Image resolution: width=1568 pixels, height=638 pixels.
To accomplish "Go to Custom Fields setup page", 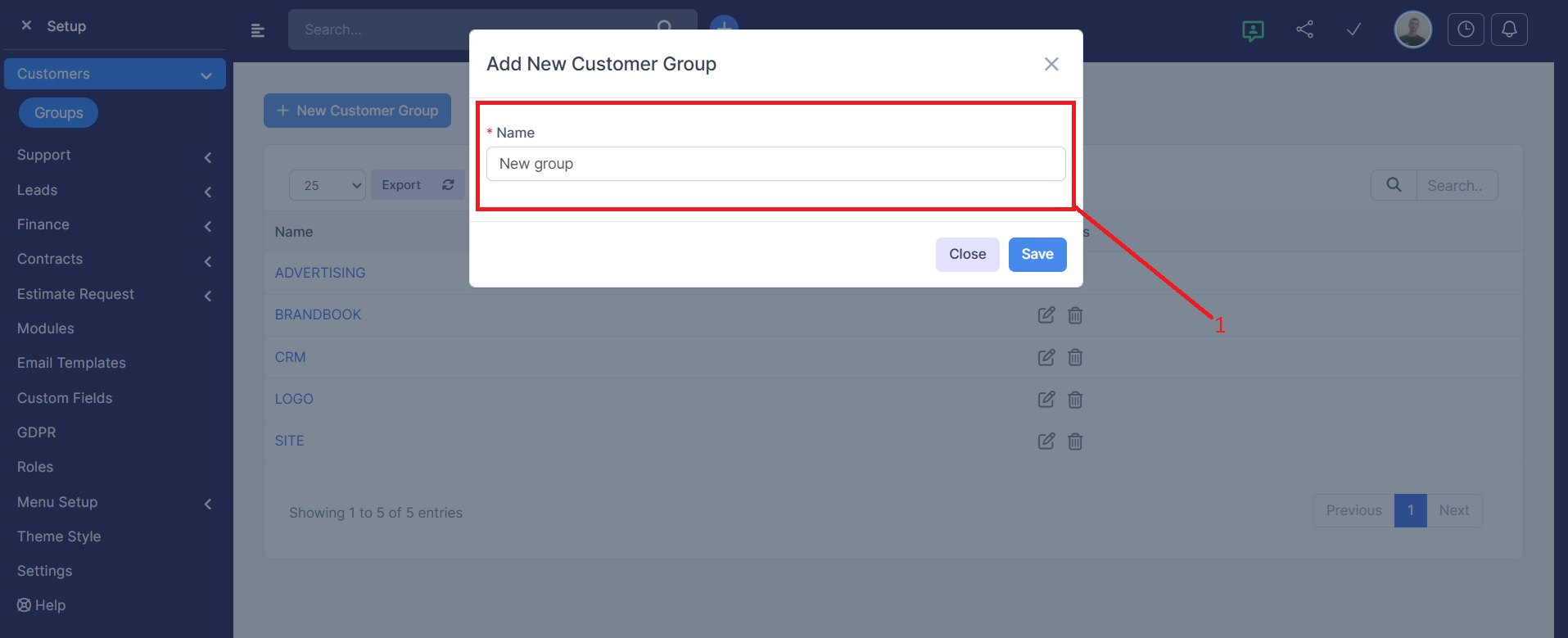I will point(65,398).
